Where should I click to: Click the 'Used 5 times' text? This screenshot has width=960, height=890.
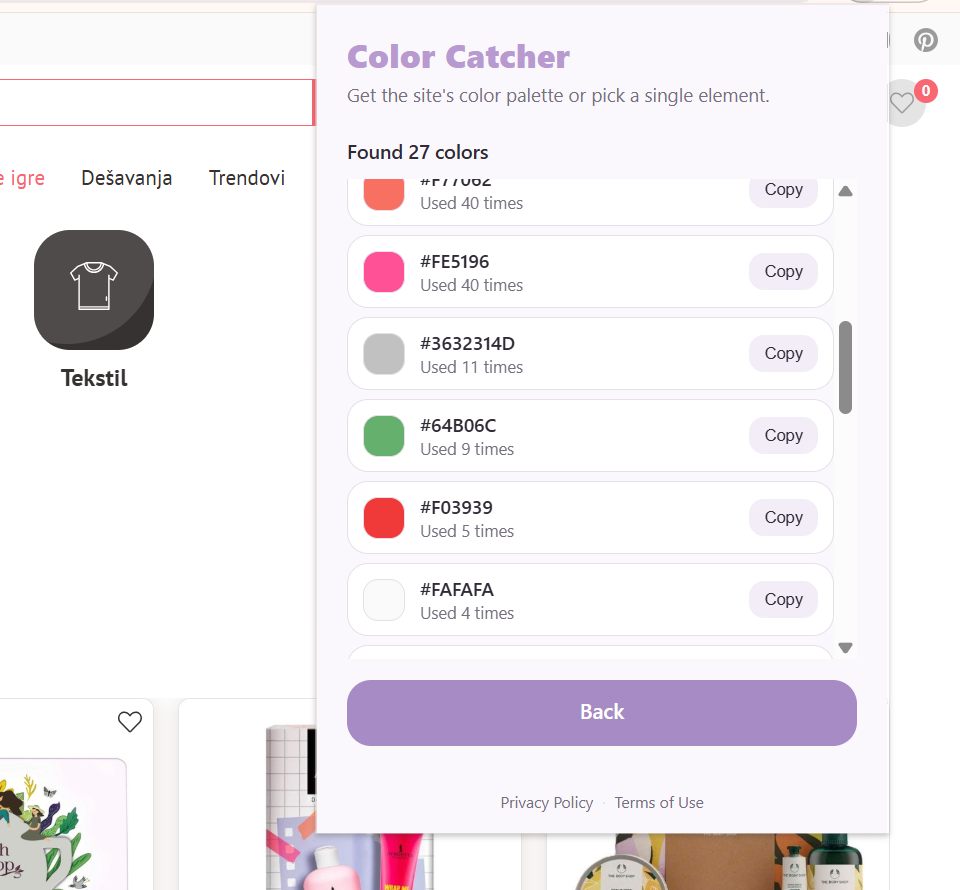coord(467,531)
